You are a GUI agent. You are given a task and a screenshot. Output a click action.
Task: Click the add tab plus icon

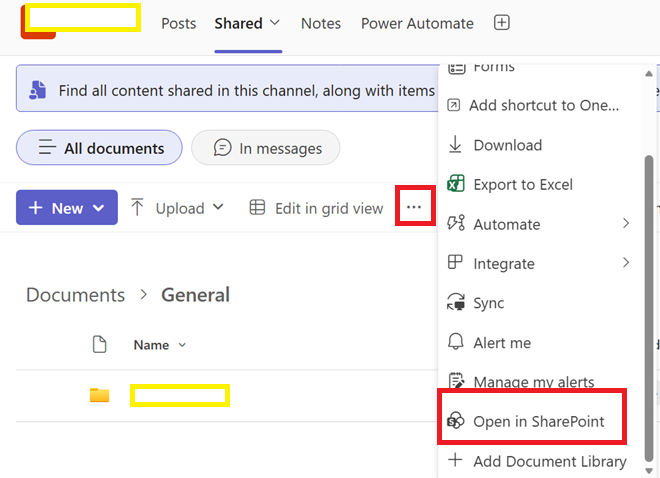pyautogui.click(x=501, y=23)
